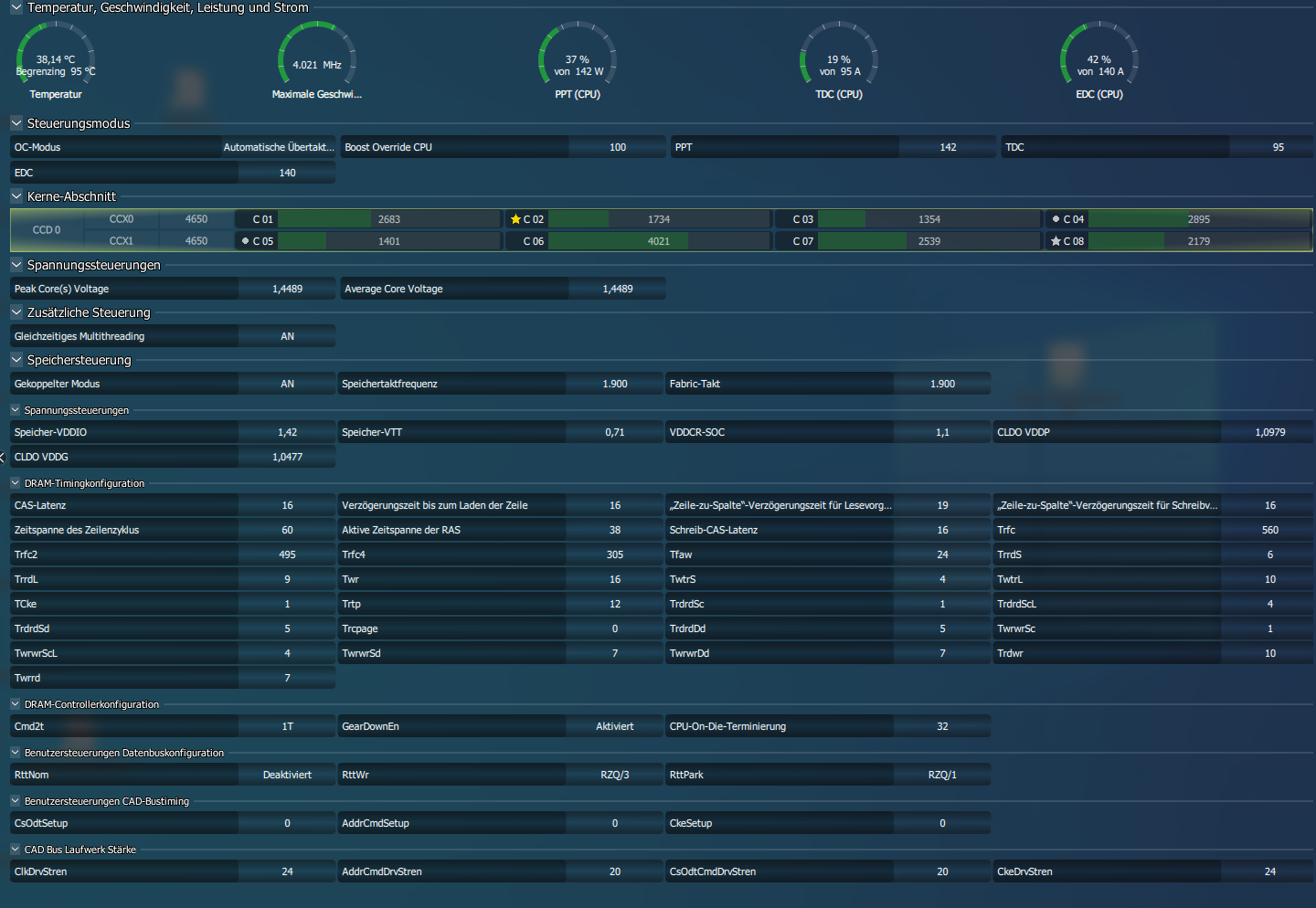The width and height of the screenshot is (1316, 908).
Task: Click Trfc value 560
Action: coord(1270,530)
